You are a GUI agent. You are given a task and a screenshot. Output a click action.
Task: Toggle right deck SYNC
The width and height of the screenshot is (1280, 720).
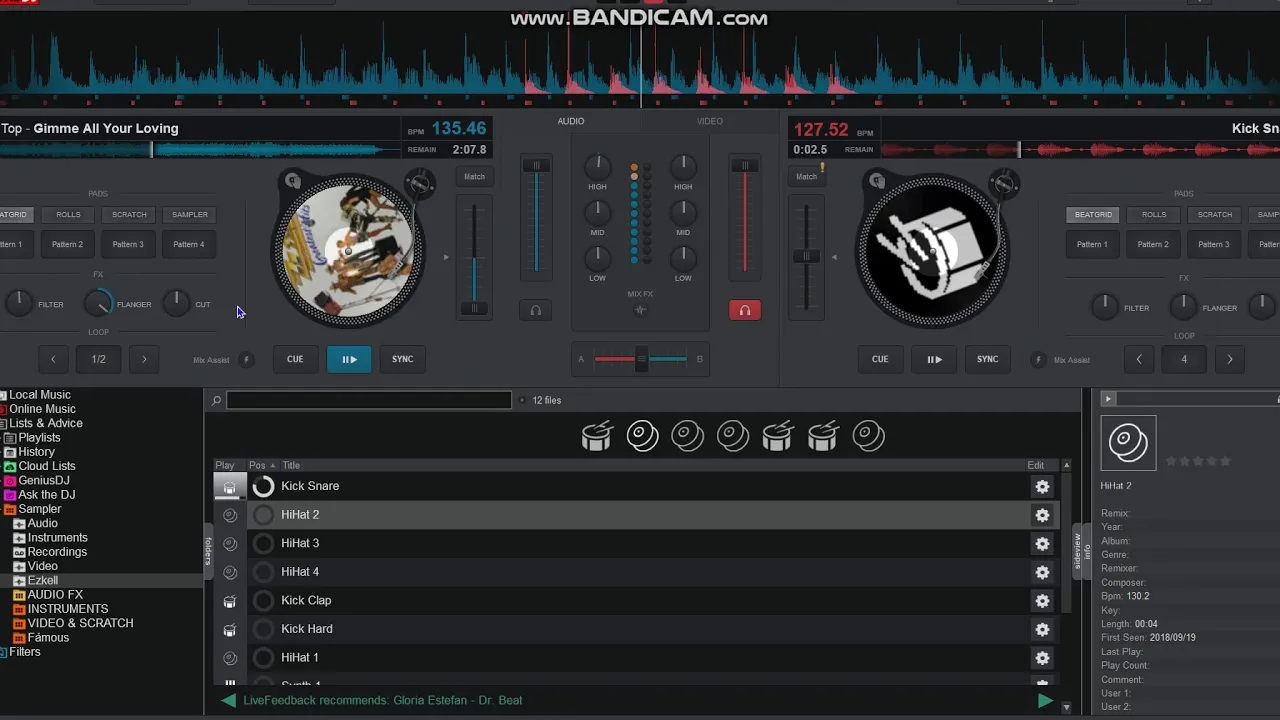click(x=987, y=359)
